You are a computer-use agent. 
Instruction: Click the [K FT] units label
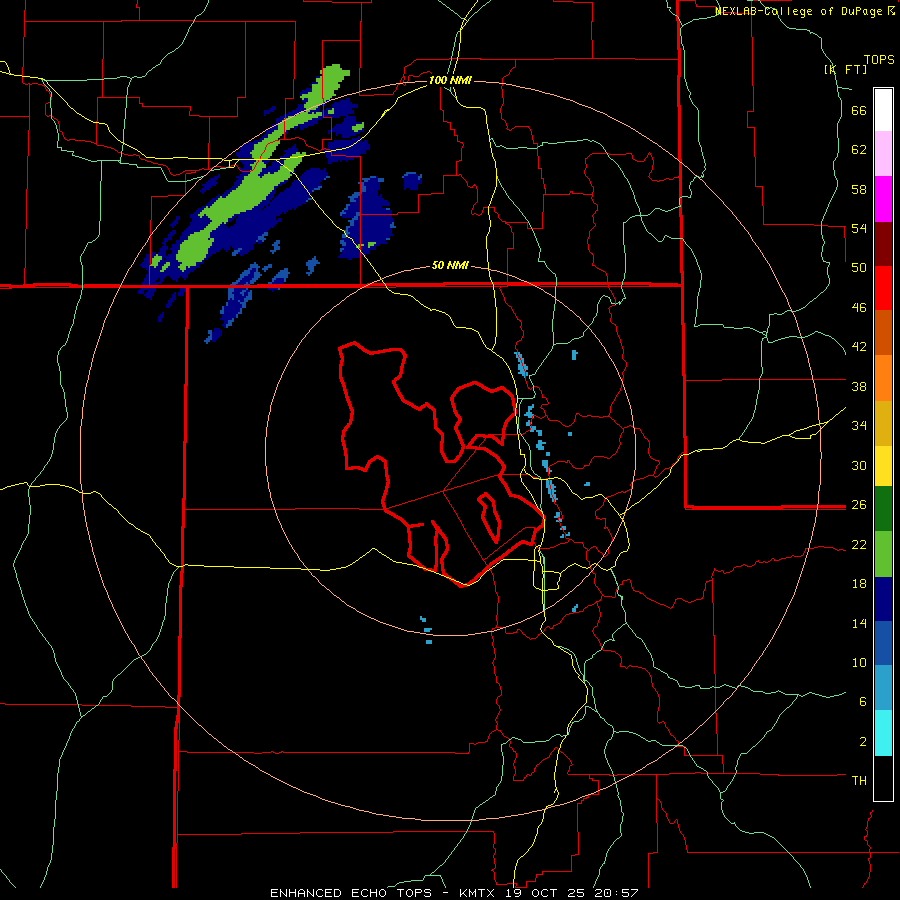click(x=845, y=69)
